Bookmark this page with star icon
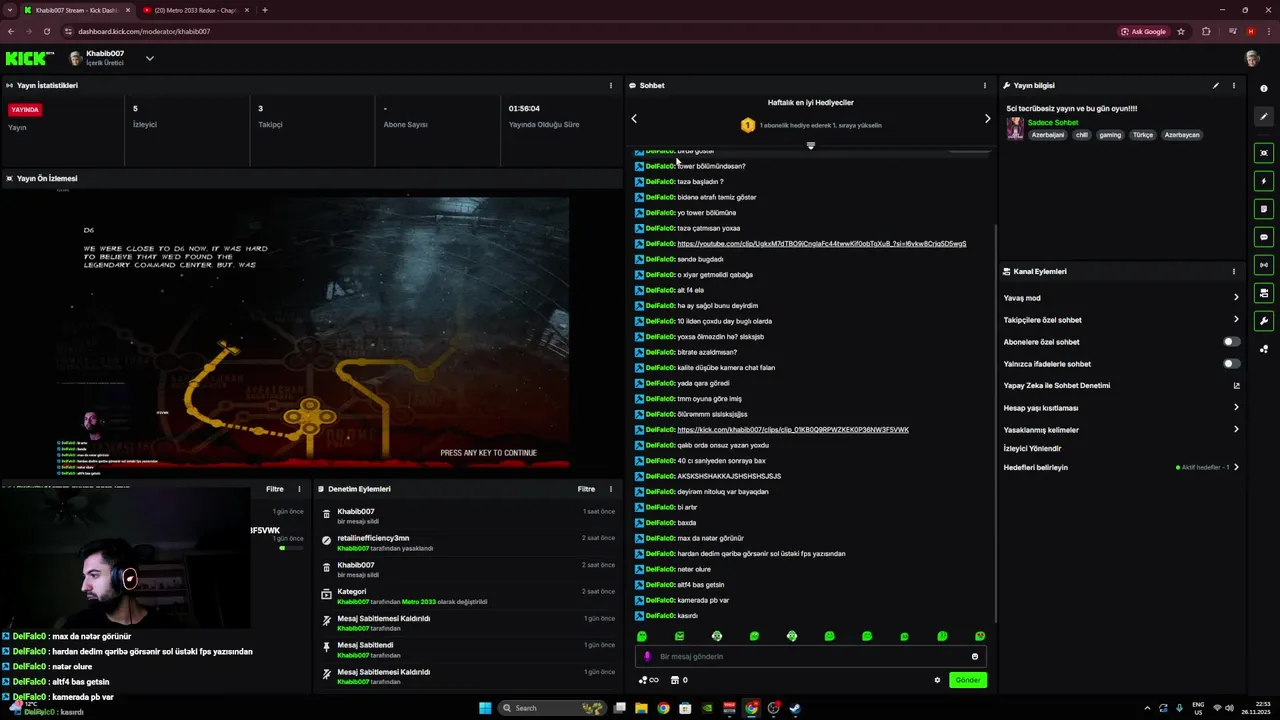 coord(1181,31)
